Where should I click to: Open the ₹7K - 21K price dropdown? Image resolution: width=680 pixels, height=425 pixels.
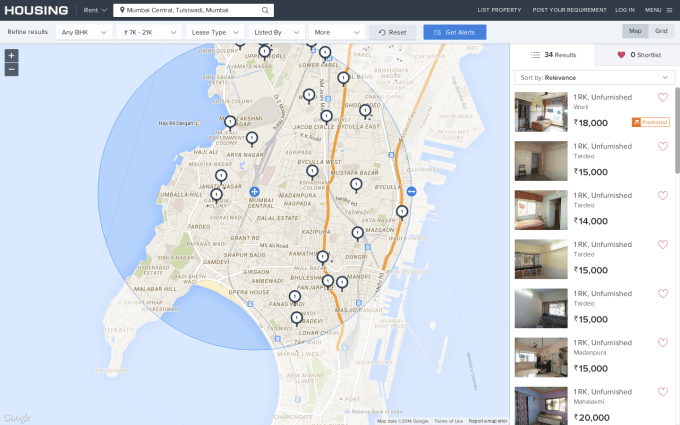coord(149,33)
